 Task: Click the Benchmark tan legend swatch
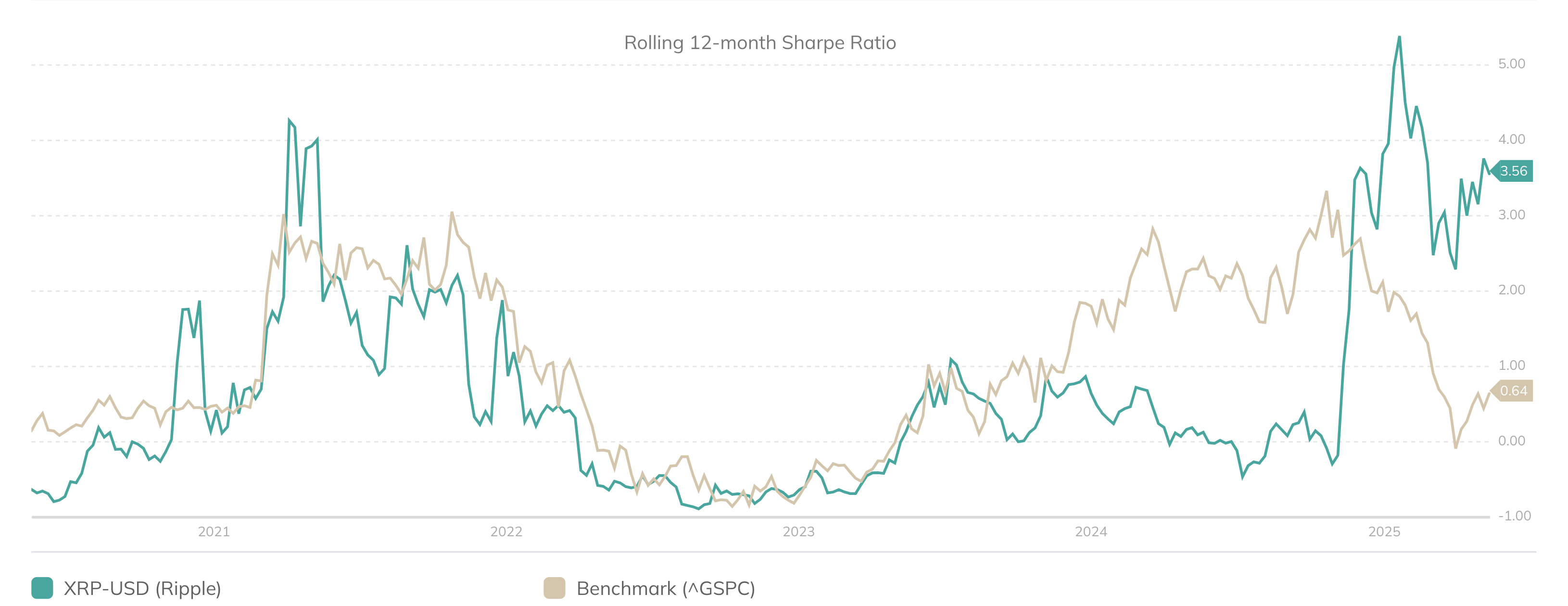(554, 588)
